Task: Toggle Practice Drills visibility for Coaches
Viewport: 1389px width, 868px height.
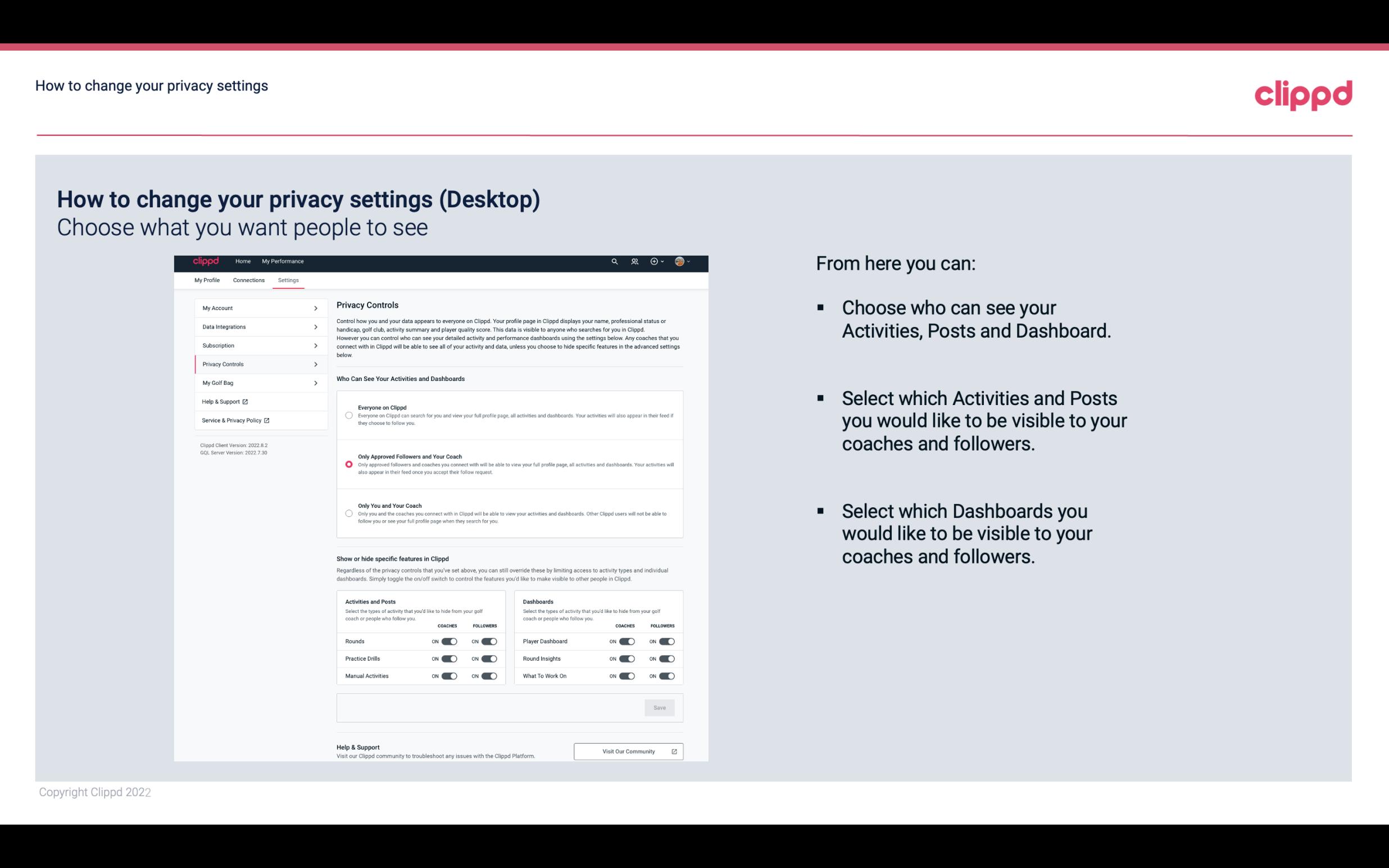Action: [448, 659]
